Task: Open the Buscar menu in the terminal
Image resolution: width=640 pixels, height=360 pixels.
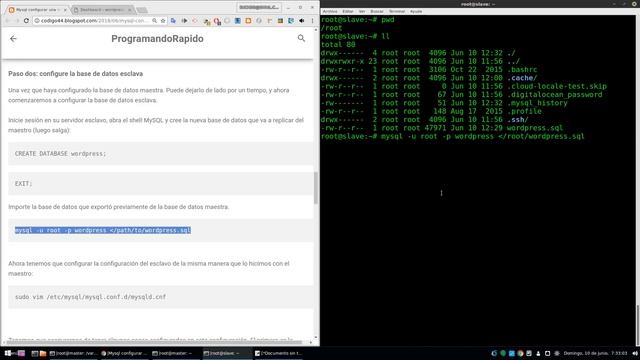Action: [x=377, y=11]
